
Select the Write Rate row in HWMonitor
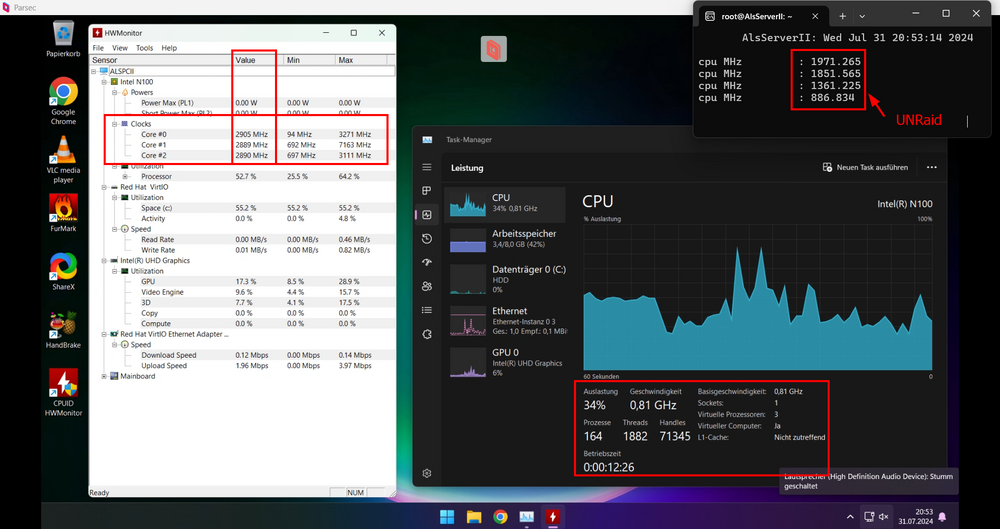coord(242,250)
